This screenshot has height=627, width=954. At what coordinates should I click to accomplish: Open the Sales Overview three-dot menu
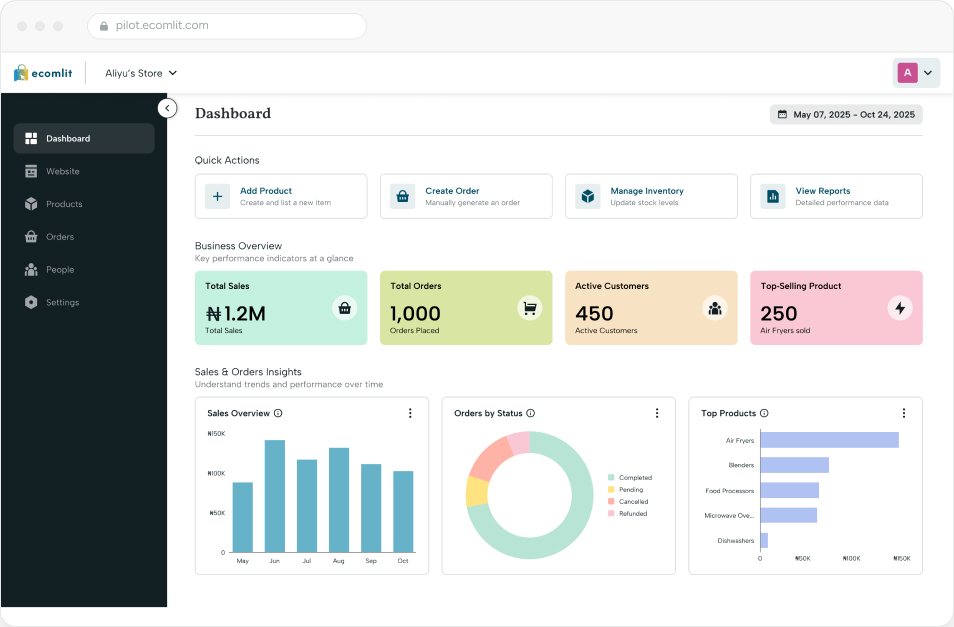pos(410,413)
